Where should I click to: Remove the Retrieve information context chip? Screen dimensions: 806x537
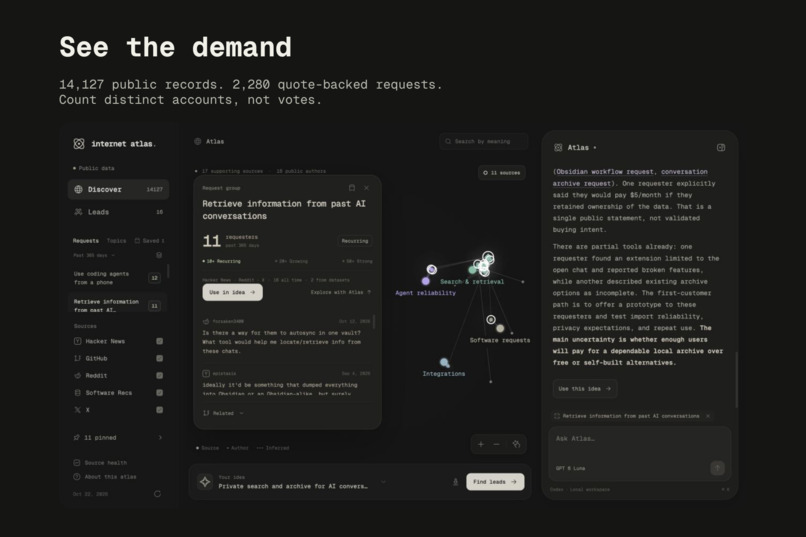pyautogui.click(x=708, y=416)
